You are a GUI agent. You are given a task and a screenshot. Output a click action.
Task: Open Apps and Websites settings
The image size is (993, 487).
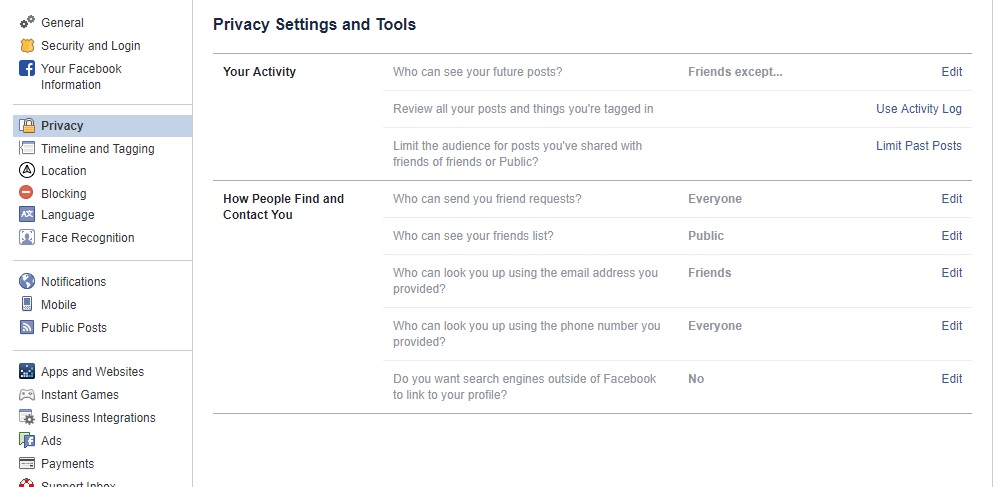tap(92, 372)
